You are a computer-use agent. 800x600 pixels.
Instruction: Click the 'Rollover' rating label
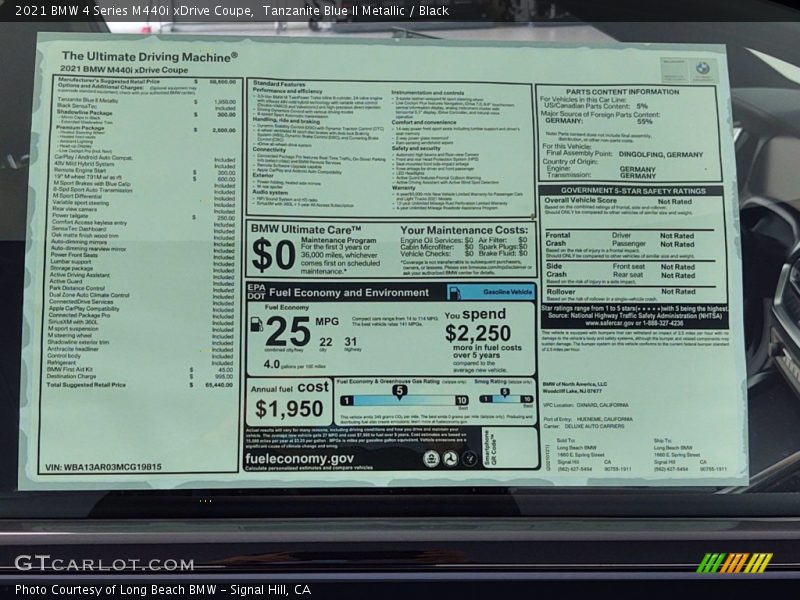pyautogui.click(x=561, y=292)
